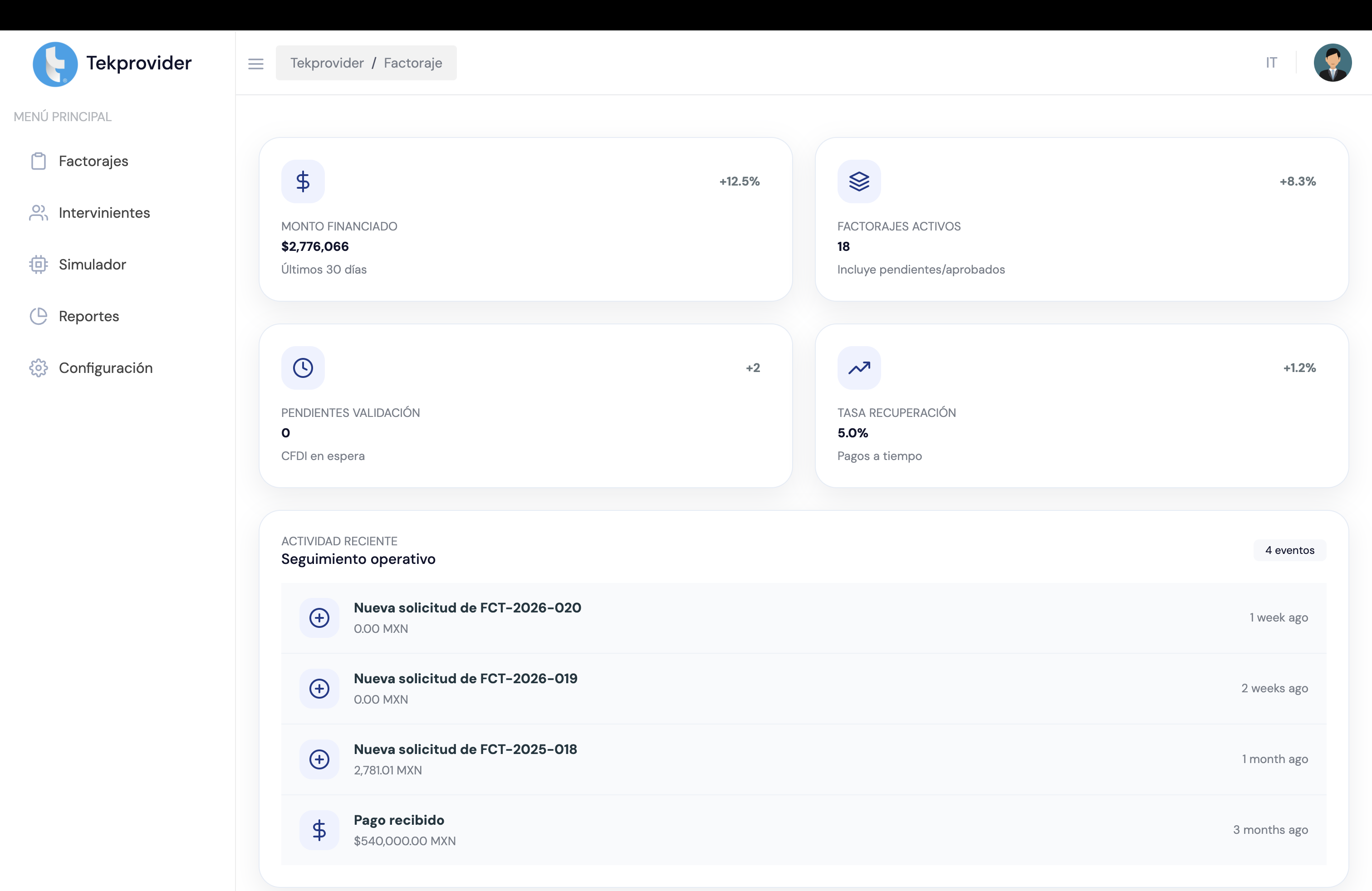Click the 4 eventos badge

coord(1289,550)
